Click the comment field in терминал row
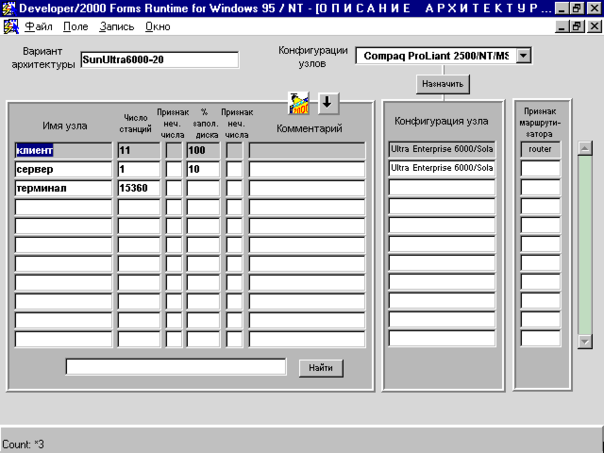604x453 pixels. point(307,188)
